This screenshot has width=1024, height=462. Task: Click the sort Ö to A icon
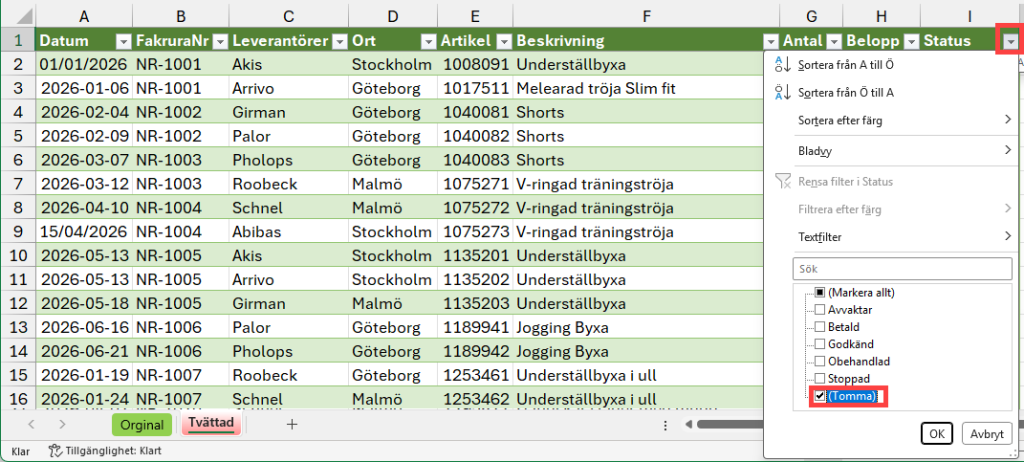(782, 93)
